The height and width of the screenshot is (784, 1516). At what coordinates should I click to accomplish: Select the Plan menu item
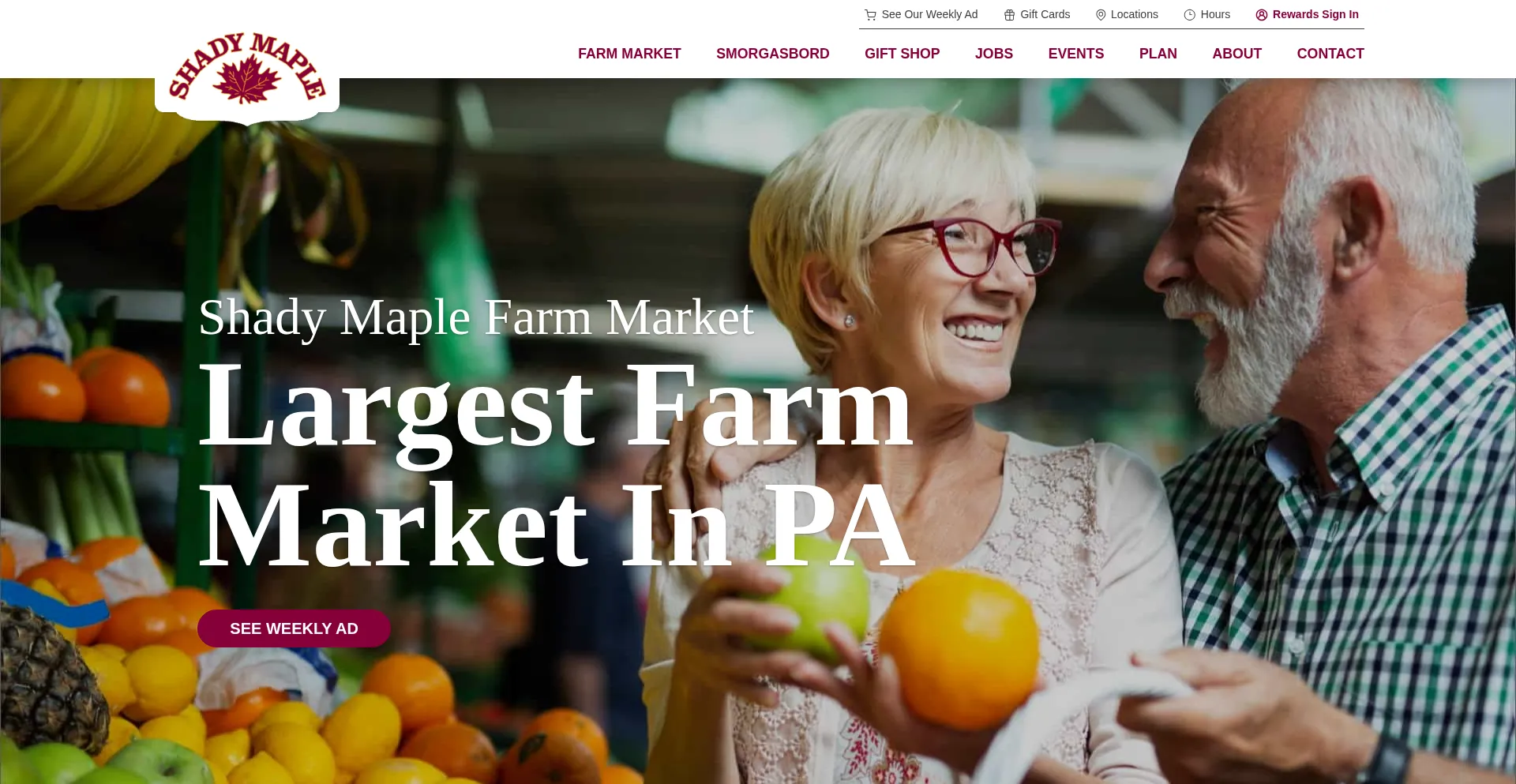pyautogui.click(x=1158, y=54)
